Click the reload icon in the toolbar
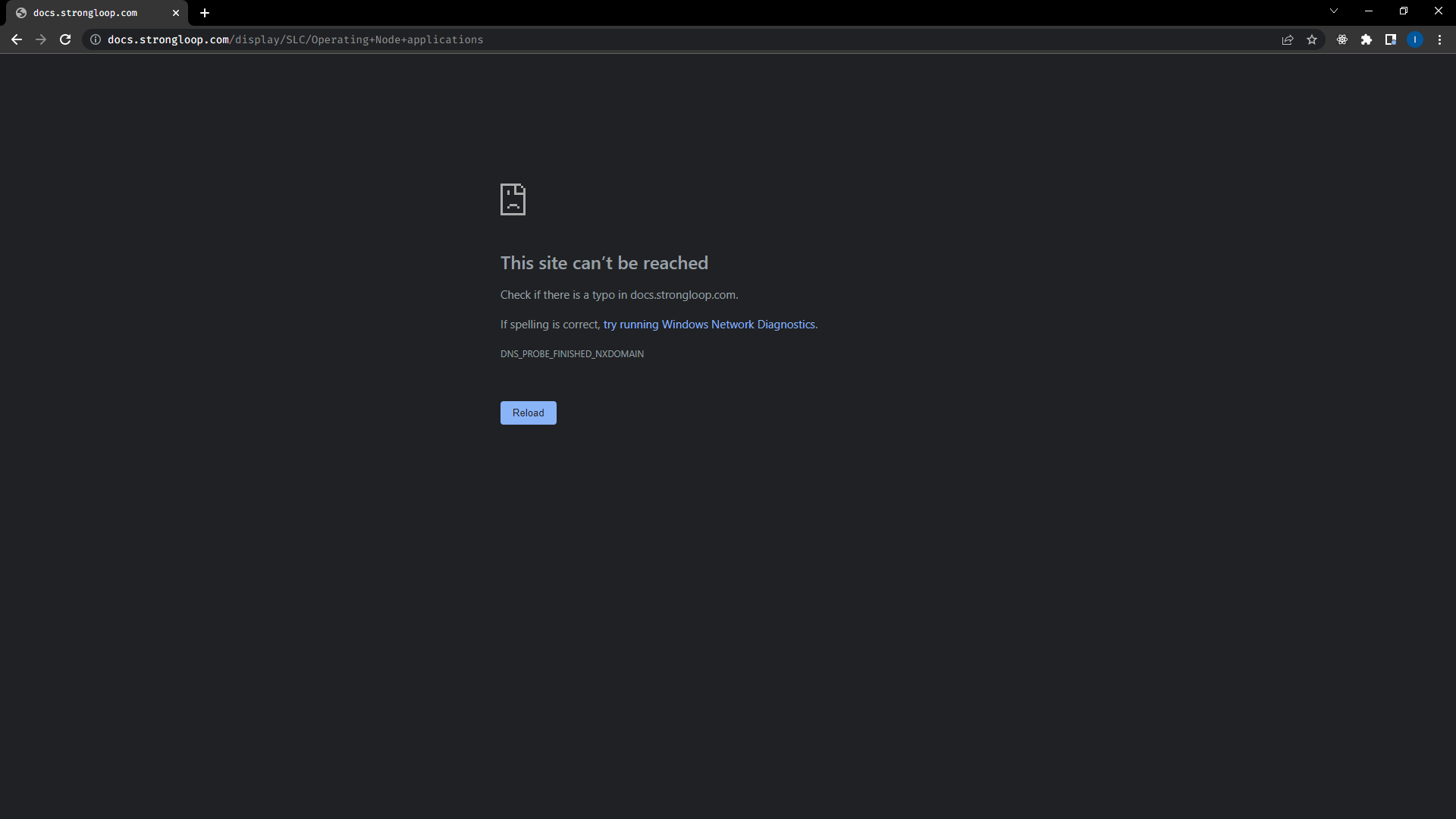This screenshot has height=819, width=1456. pos(65,39)
